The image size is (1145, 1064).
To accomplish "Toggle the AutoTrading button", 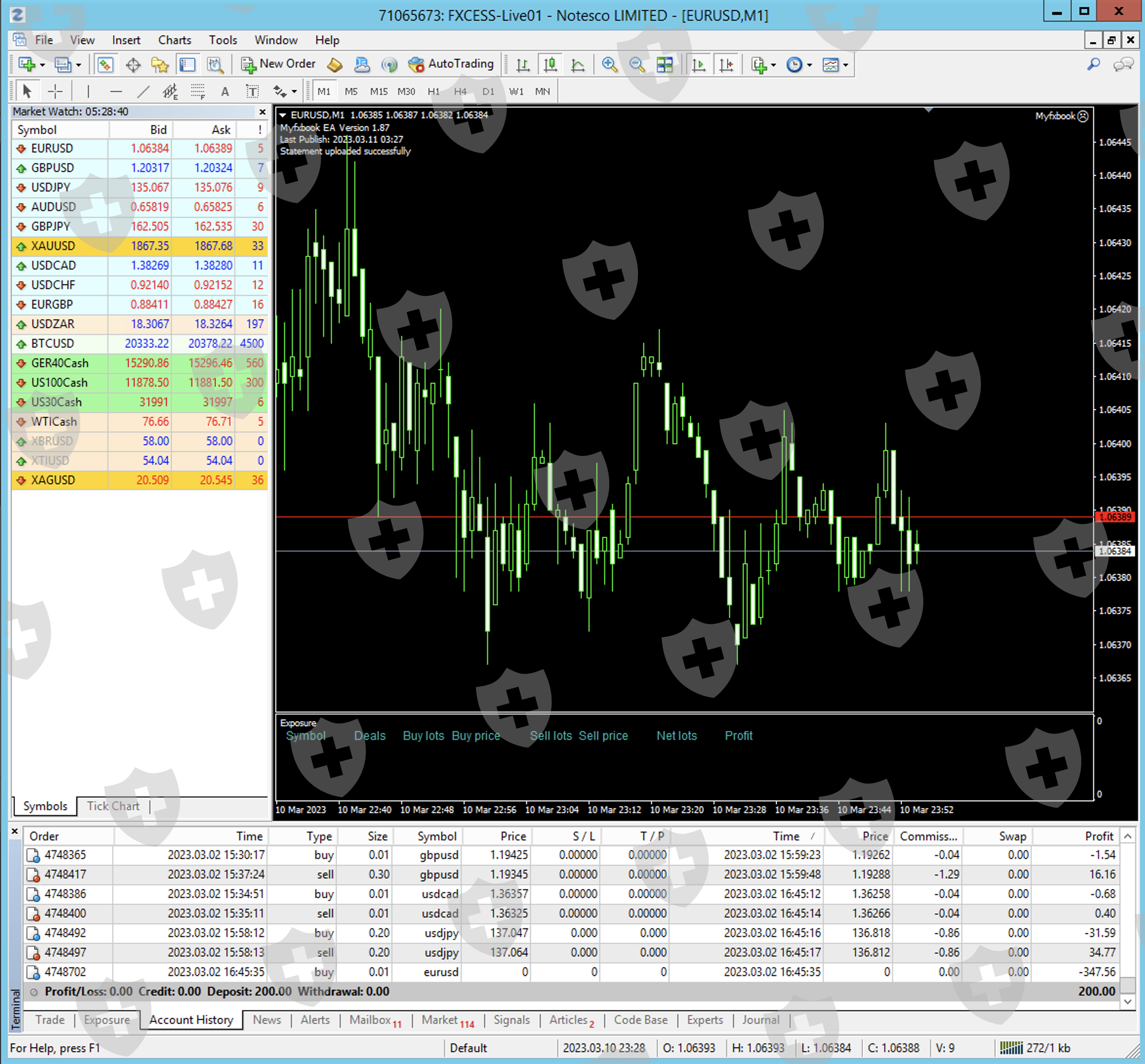I will [451, 64].
